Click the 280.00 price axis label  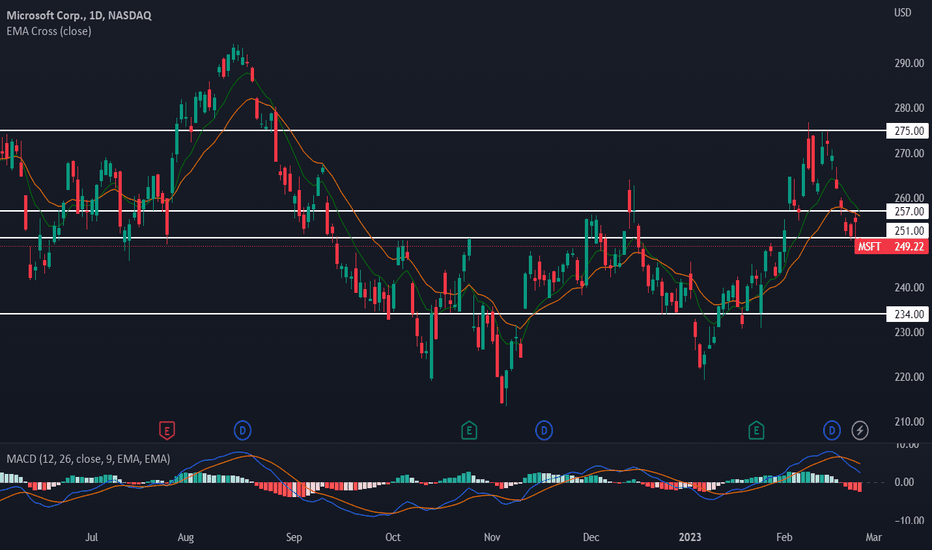point(909,108)
